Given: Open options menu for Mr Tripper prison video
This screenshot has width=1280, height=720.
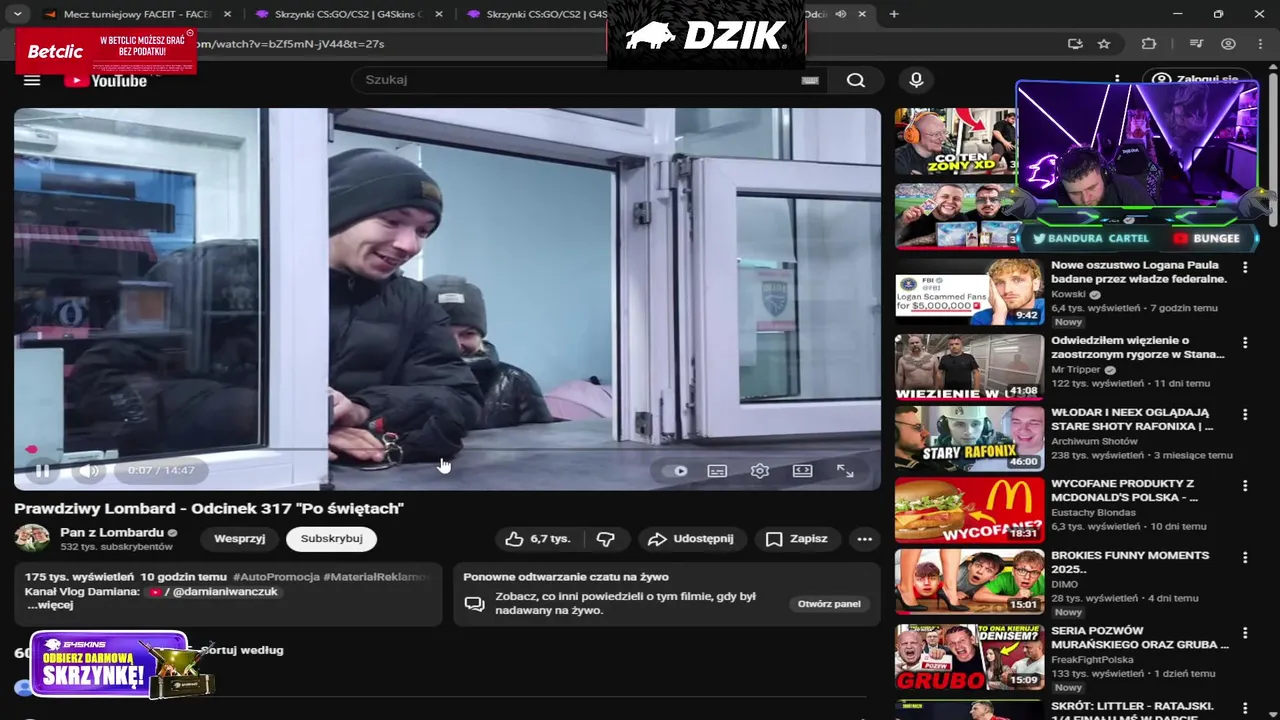Looking at the screenshot, I should [x=1245, y=343].
